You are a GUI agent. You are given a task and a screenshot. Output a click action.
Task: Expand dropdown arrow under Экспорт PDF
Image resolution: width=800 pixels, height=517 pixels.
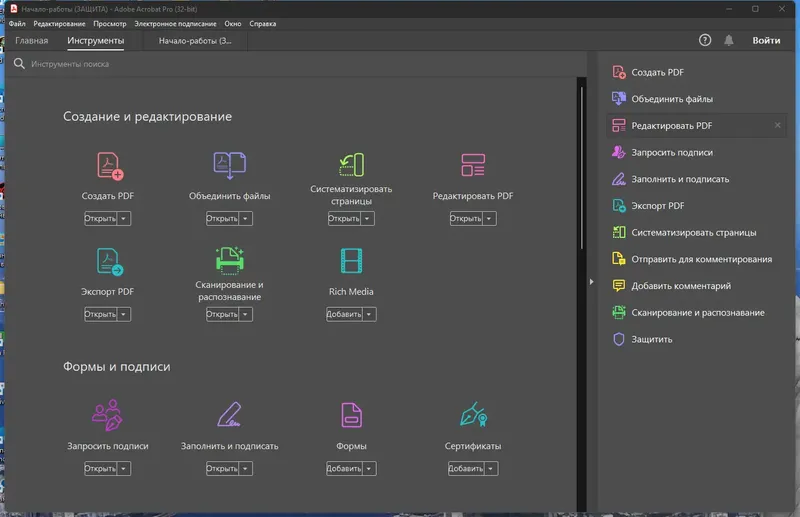[x=123, y=314]
